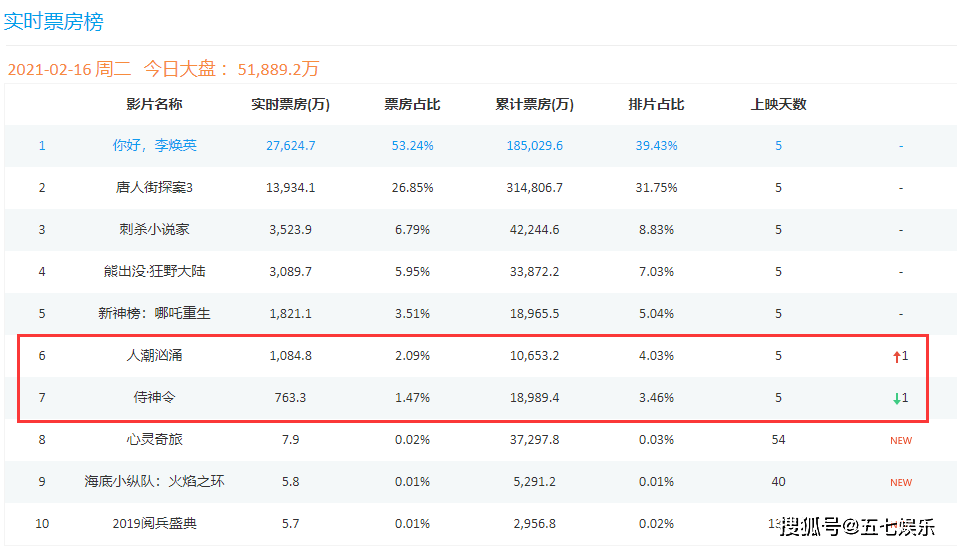Open the film 唐人街探案3
The image size is (957, 548).
tap(154, 187)
